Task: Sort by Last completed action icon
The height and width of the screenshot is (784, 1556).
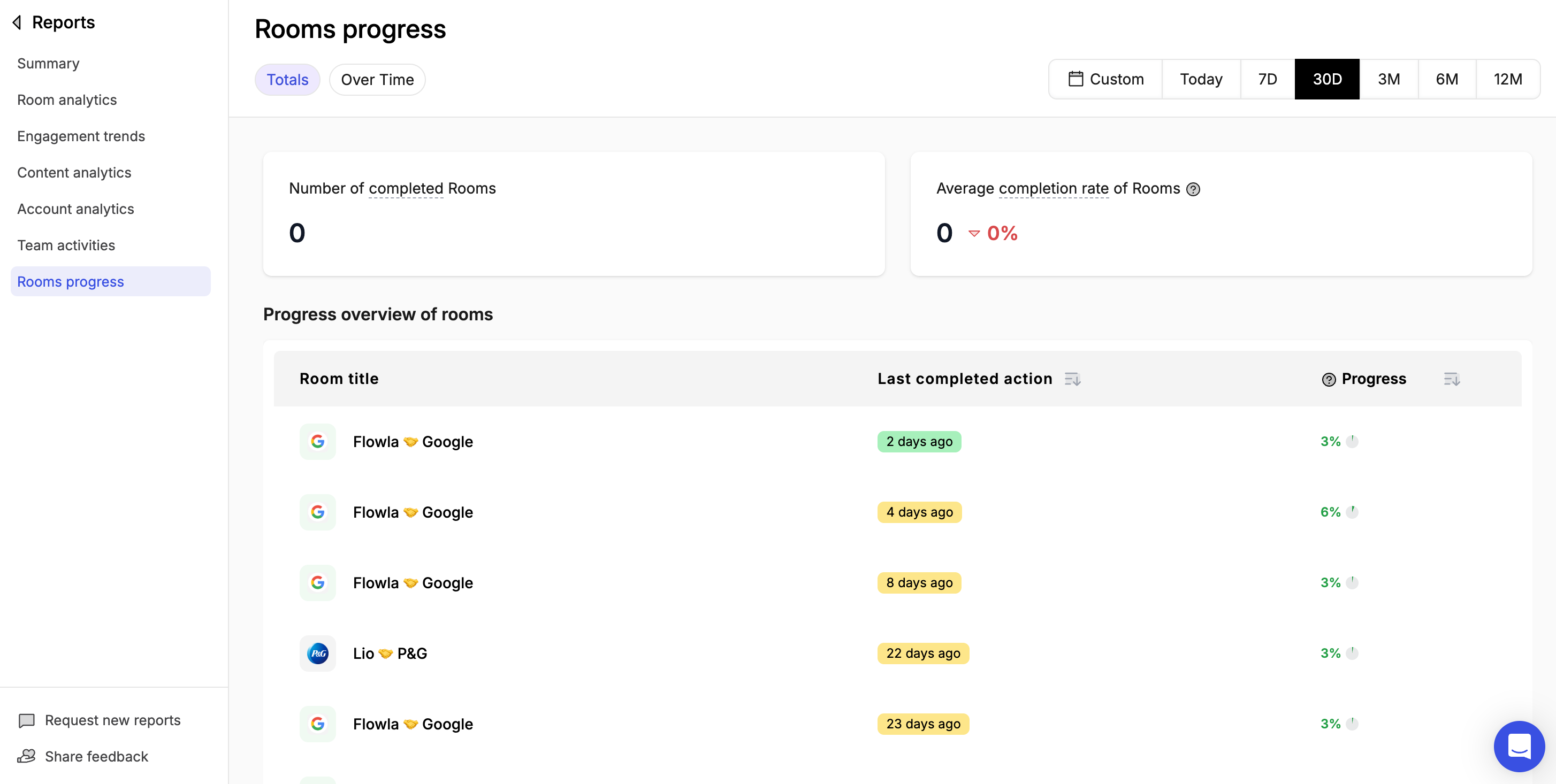Action: pos(1072,379)
